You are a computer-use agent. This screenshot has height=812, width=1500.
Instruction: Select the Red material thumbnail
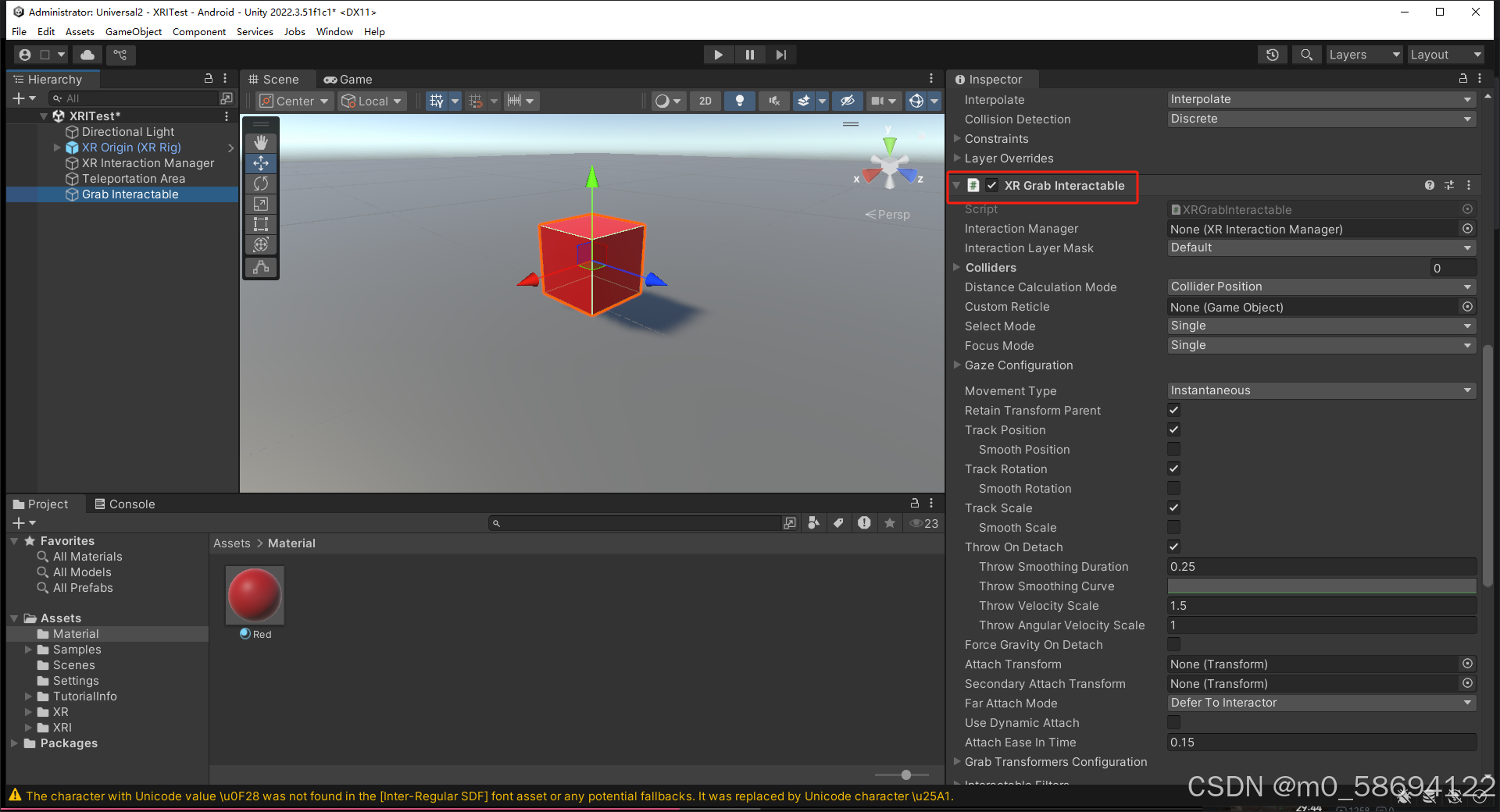pos(254,596)
